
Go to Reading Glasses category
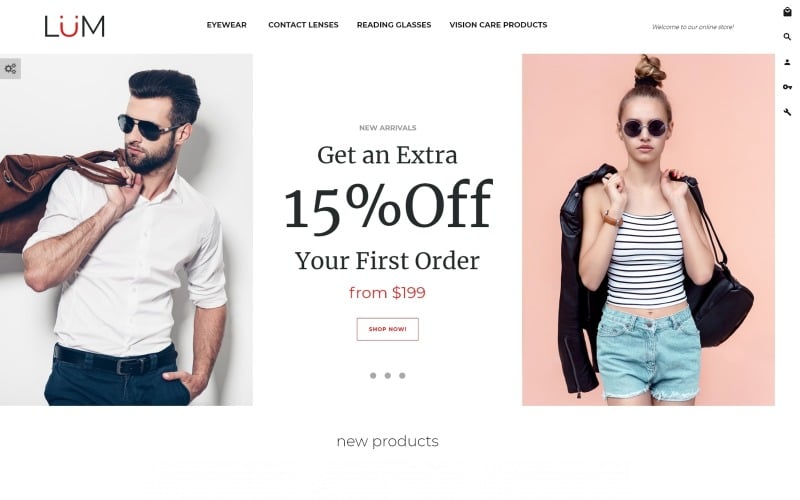394,24
